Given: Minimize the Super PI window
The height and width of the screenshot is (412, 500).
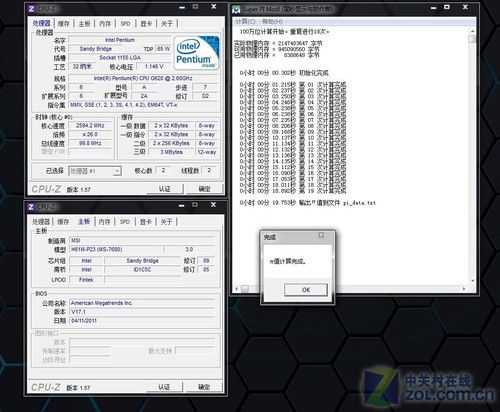Looking at the screenshot, I should pos(433,8).
